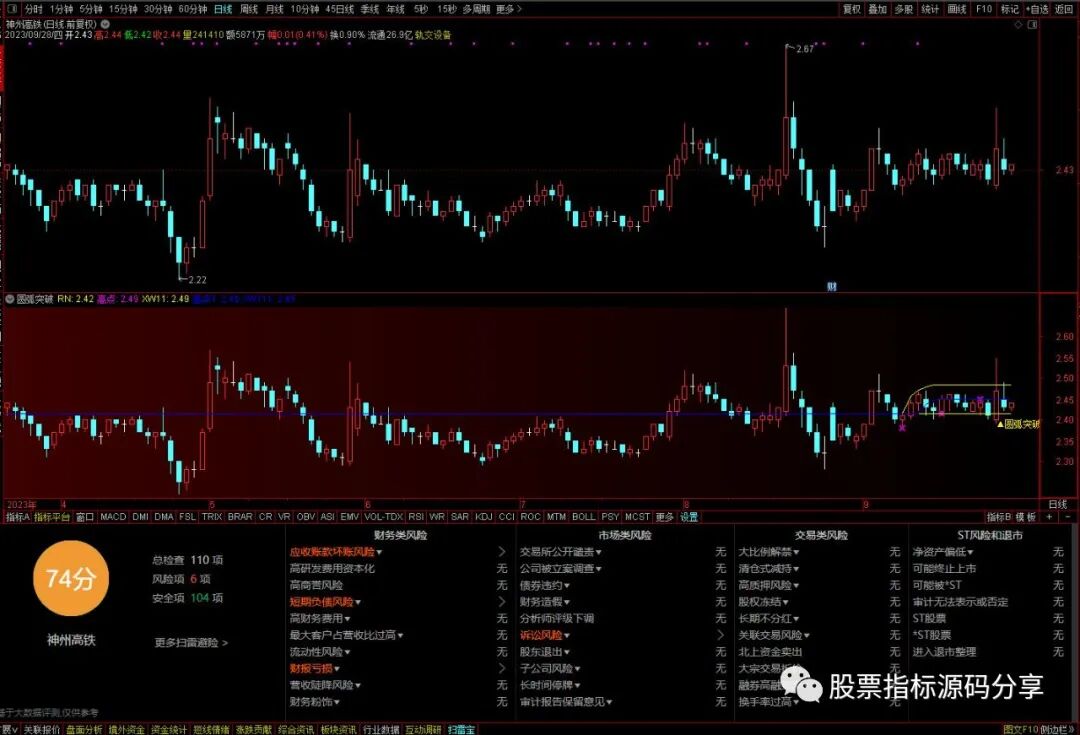
Task: Select the OBV indicator
Action: [x=306, y=517]
